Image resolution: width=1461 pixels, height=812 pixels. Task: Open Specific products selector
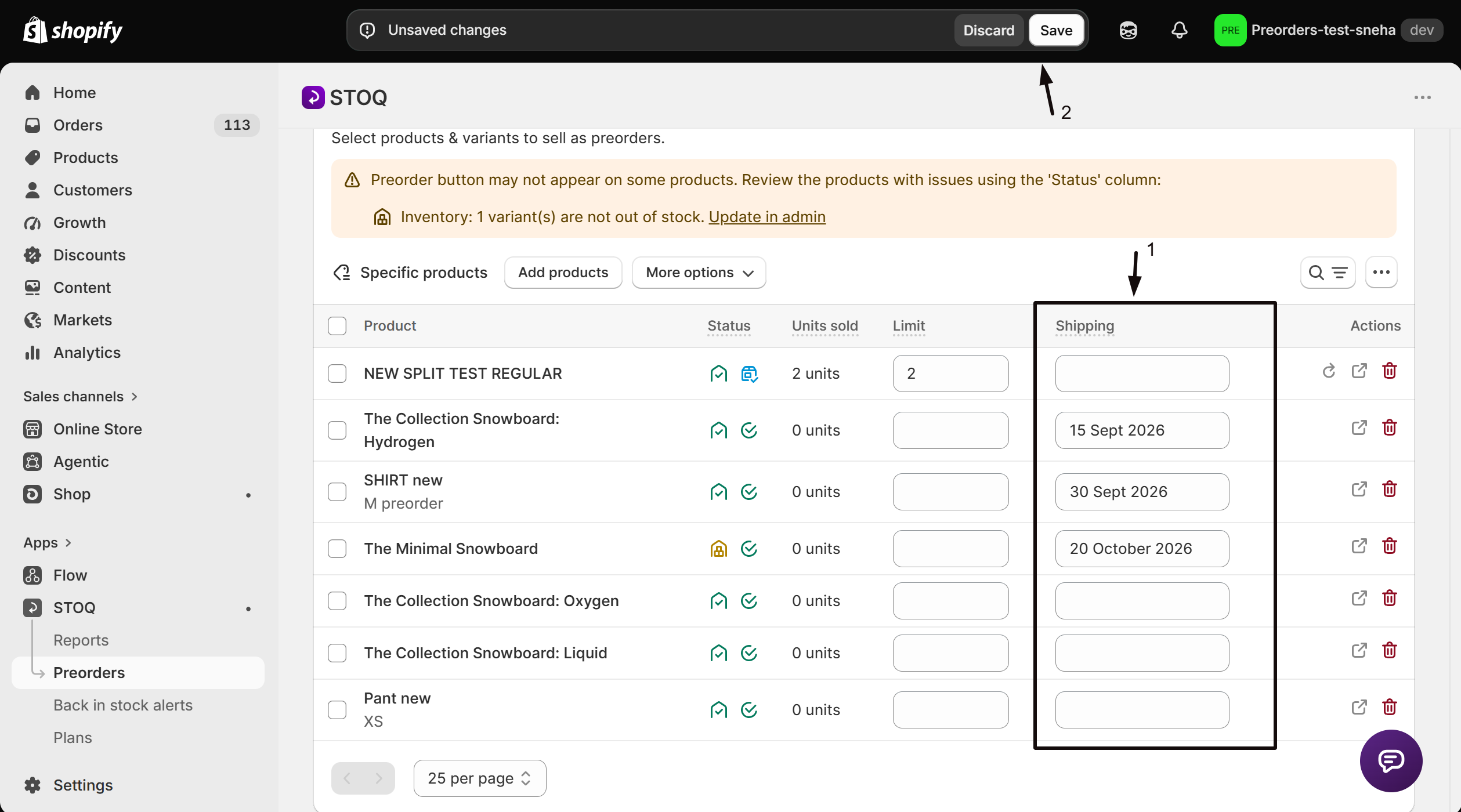[x=410, y=273]
